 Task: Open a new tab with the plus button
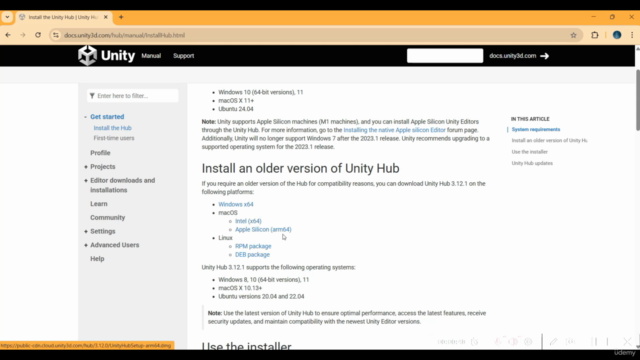tap(121, 17)
